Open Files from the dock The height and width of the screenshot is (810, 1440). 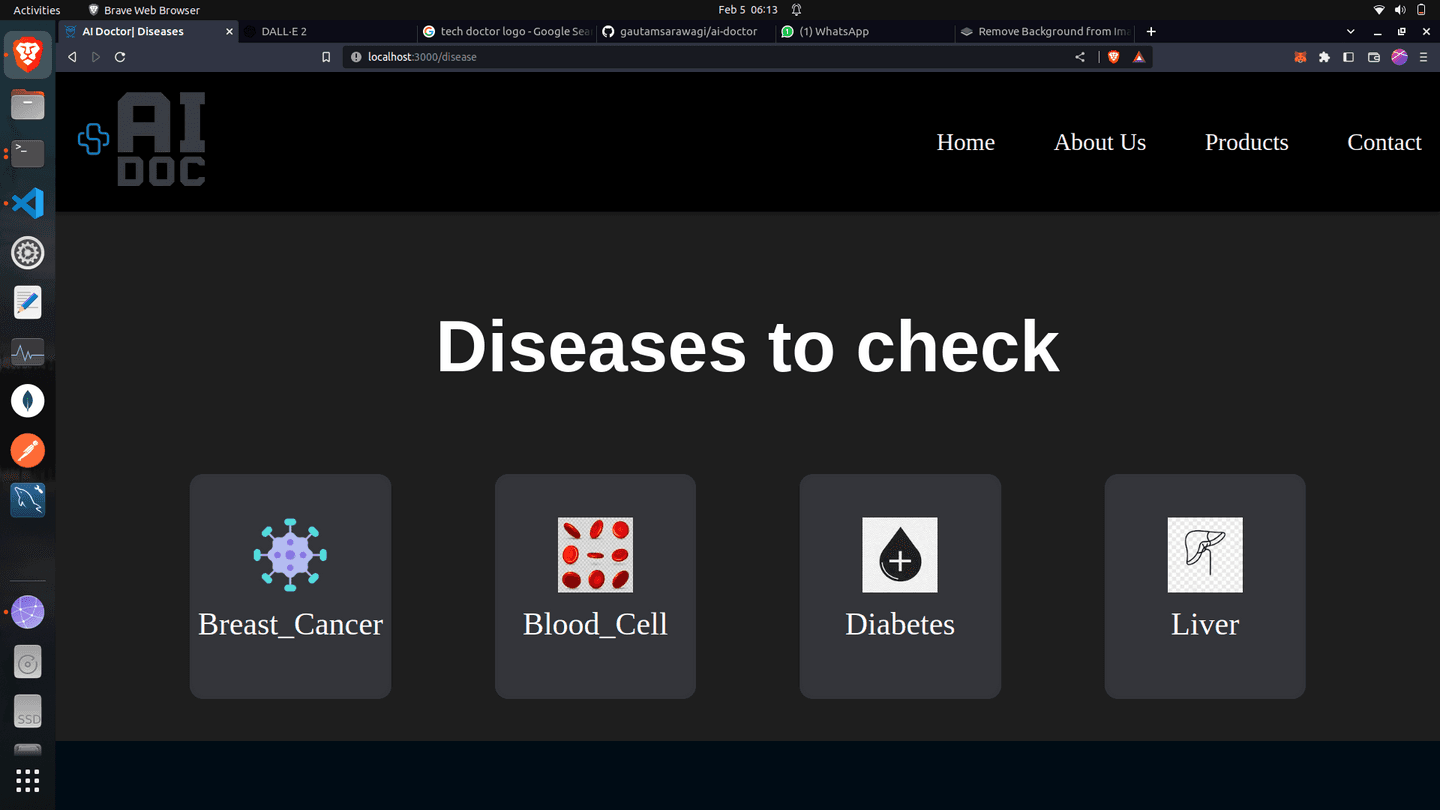click(28, 104)
